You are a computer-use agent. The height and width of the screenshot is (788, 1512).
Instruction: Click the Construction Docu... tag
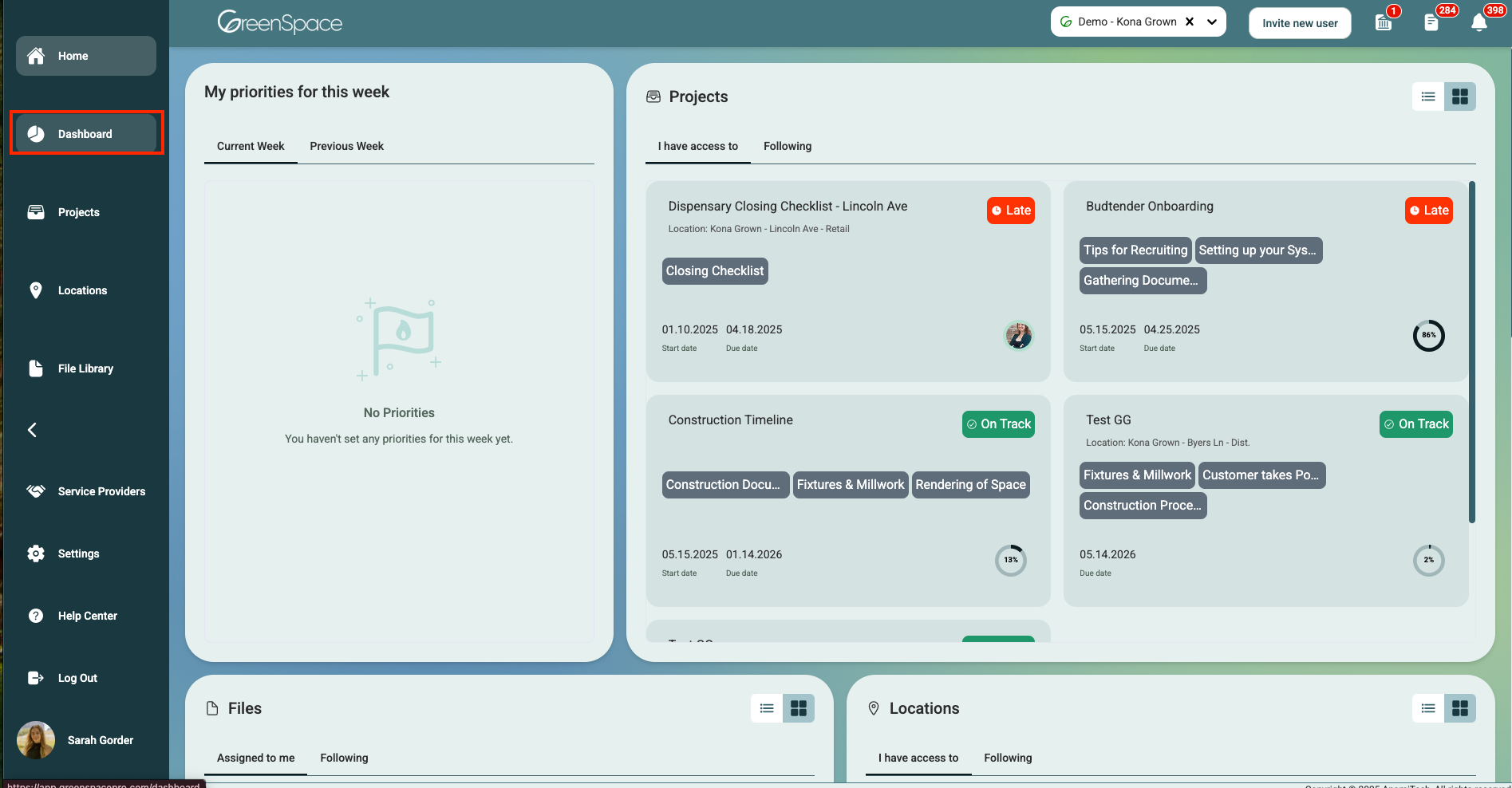coord(725,485)
